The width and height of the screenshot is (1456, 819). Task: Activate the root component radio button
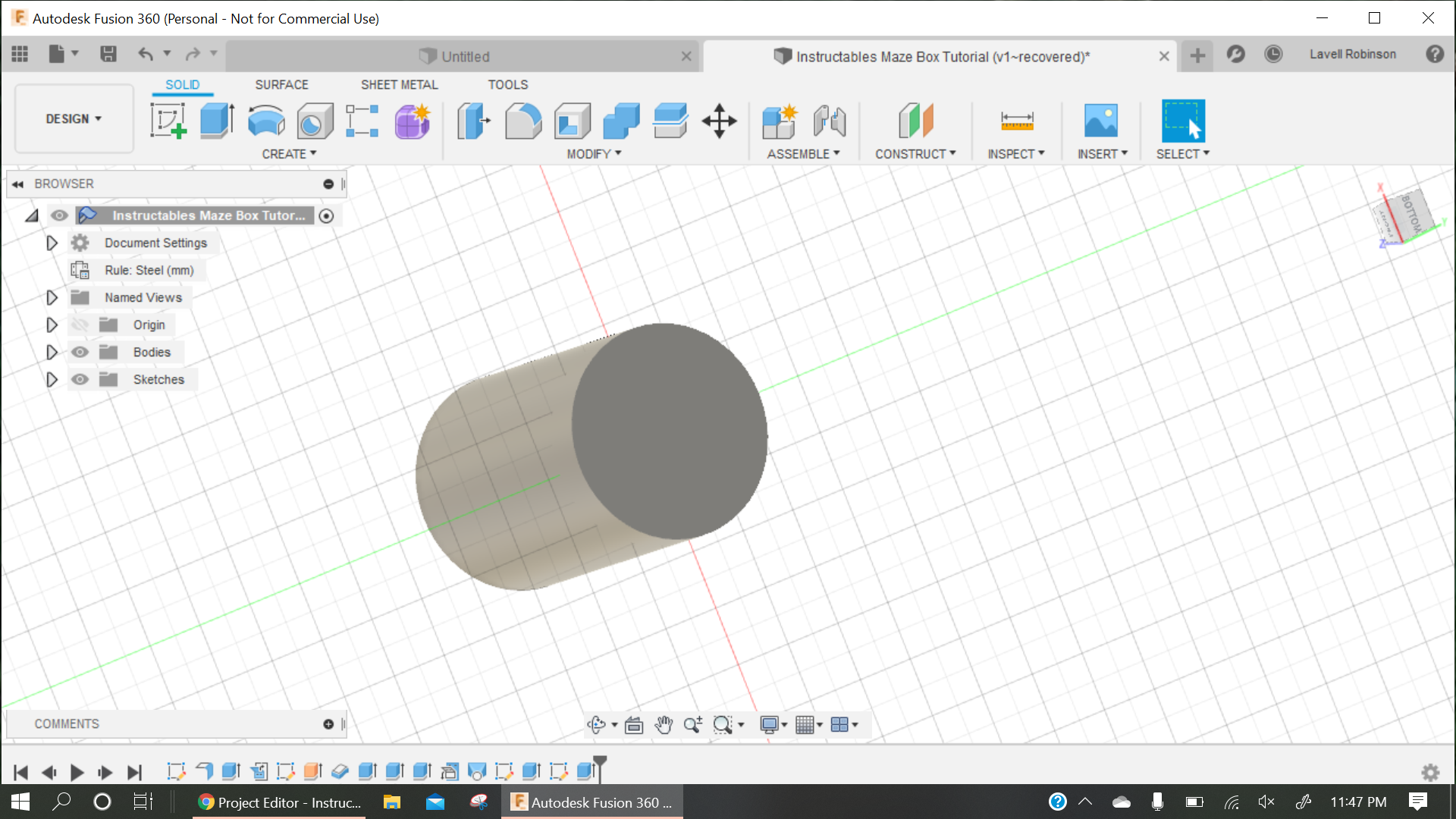pyautogui.click(x=326, y=216)
